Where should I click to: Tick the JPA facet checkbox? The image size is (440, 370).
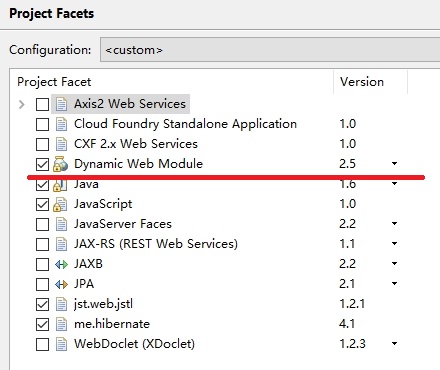click(x=42, y=285)
